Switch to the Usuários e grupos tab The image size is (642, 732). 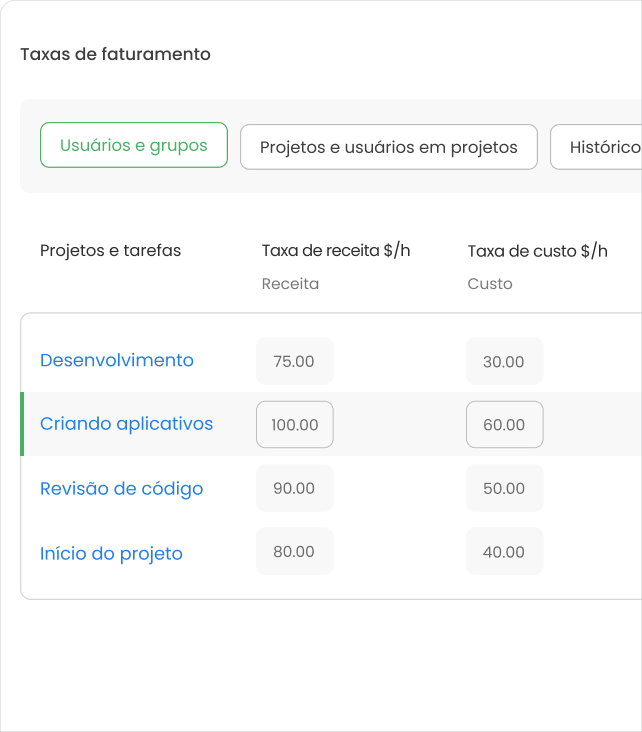pos(134,145)
